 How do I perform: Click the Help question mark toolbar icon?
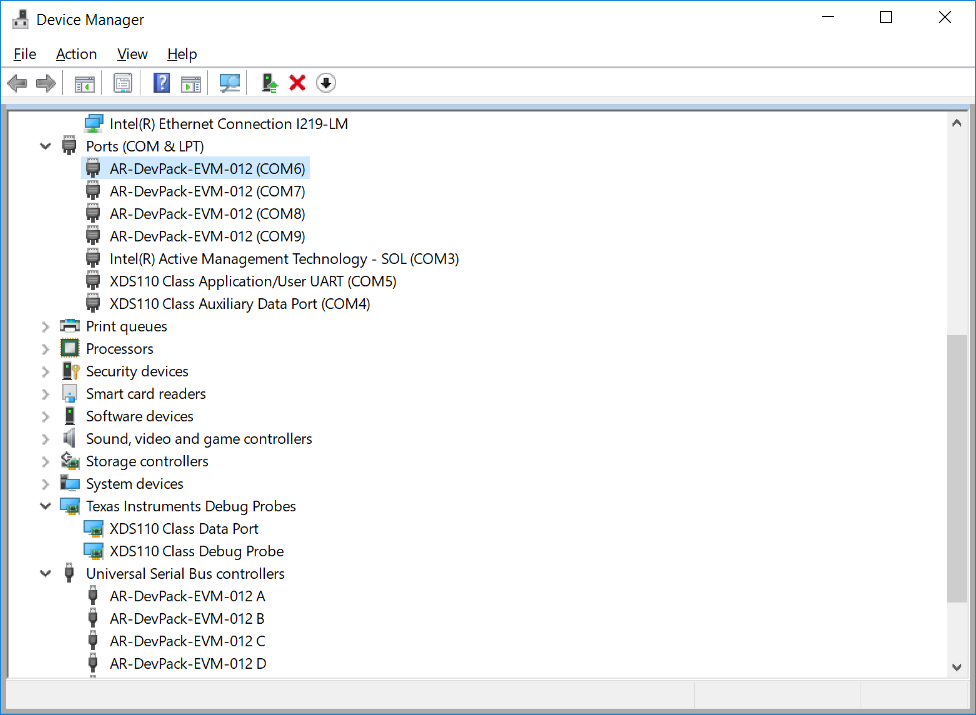pyautogui.click(x=161, y=82)
